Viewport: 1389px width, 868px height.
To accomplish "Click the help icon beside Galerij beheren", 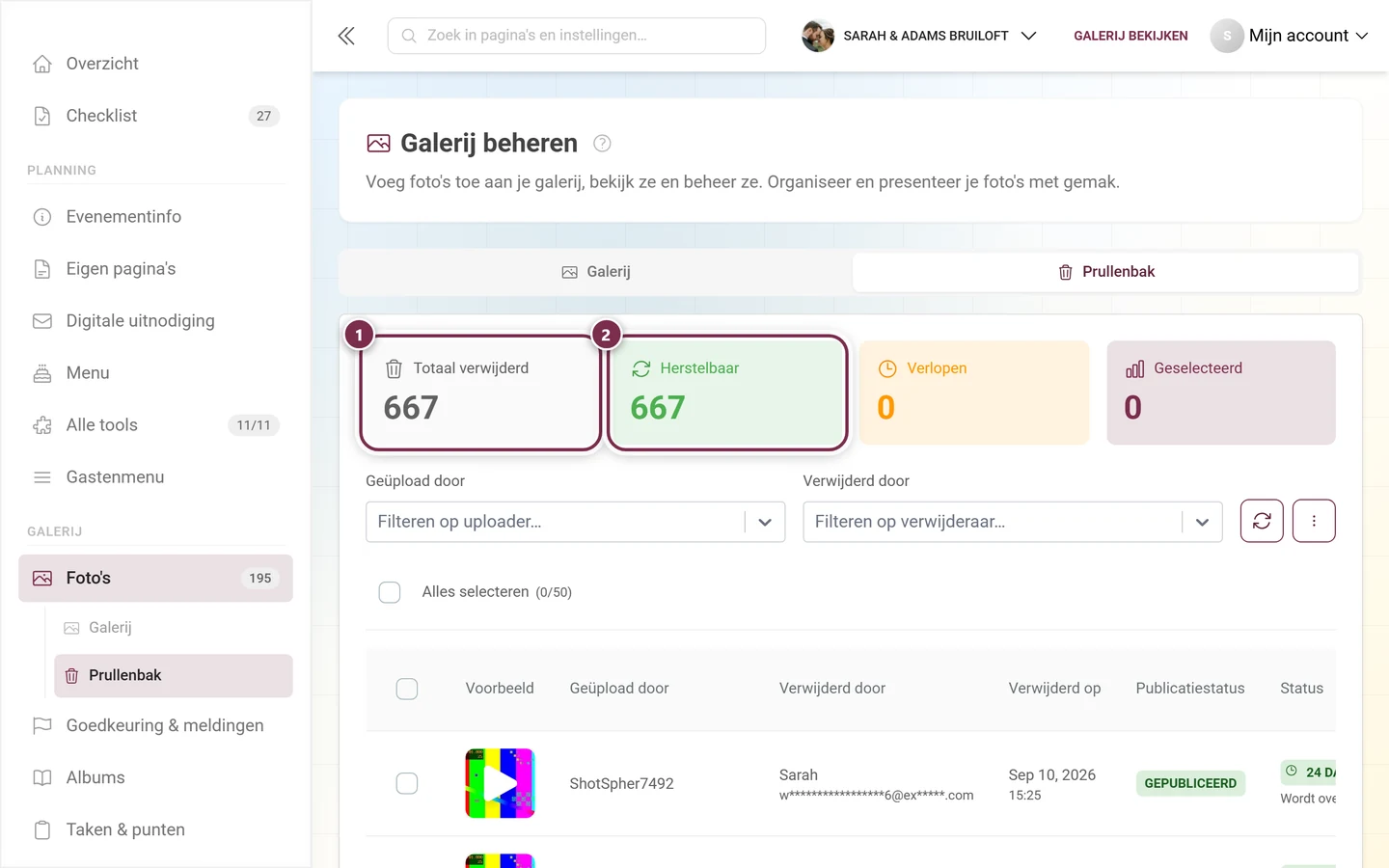I will click(602, 144).
